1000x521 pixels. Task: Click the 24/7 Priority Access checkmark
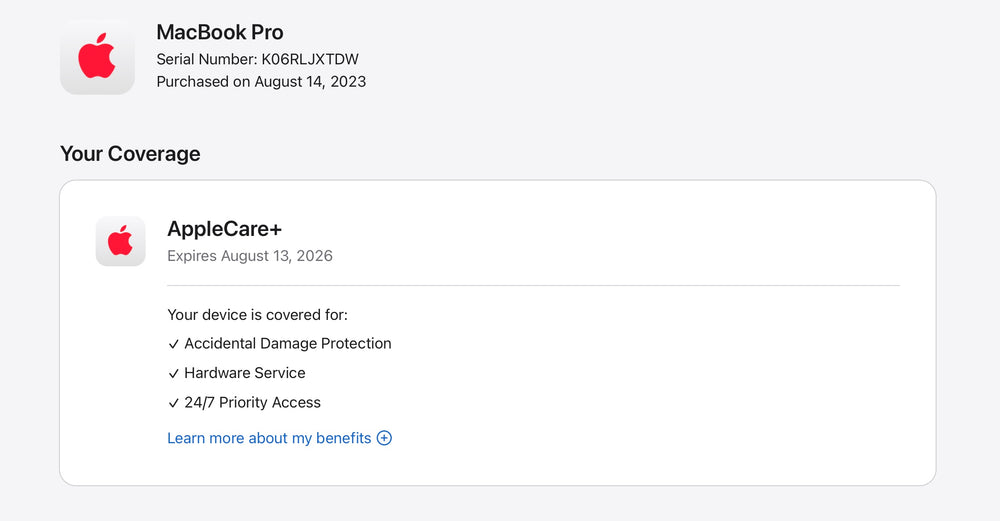click(174, 403)
